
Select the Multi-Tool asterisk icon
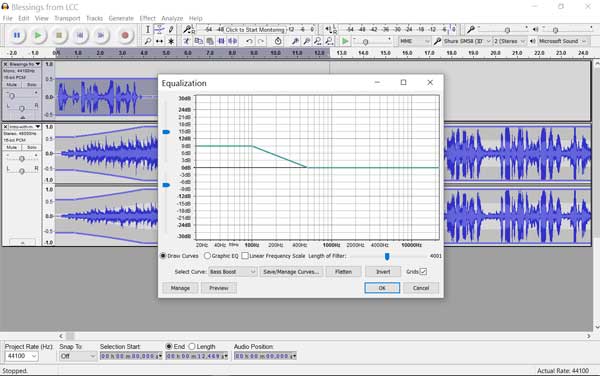click(171, 41)
